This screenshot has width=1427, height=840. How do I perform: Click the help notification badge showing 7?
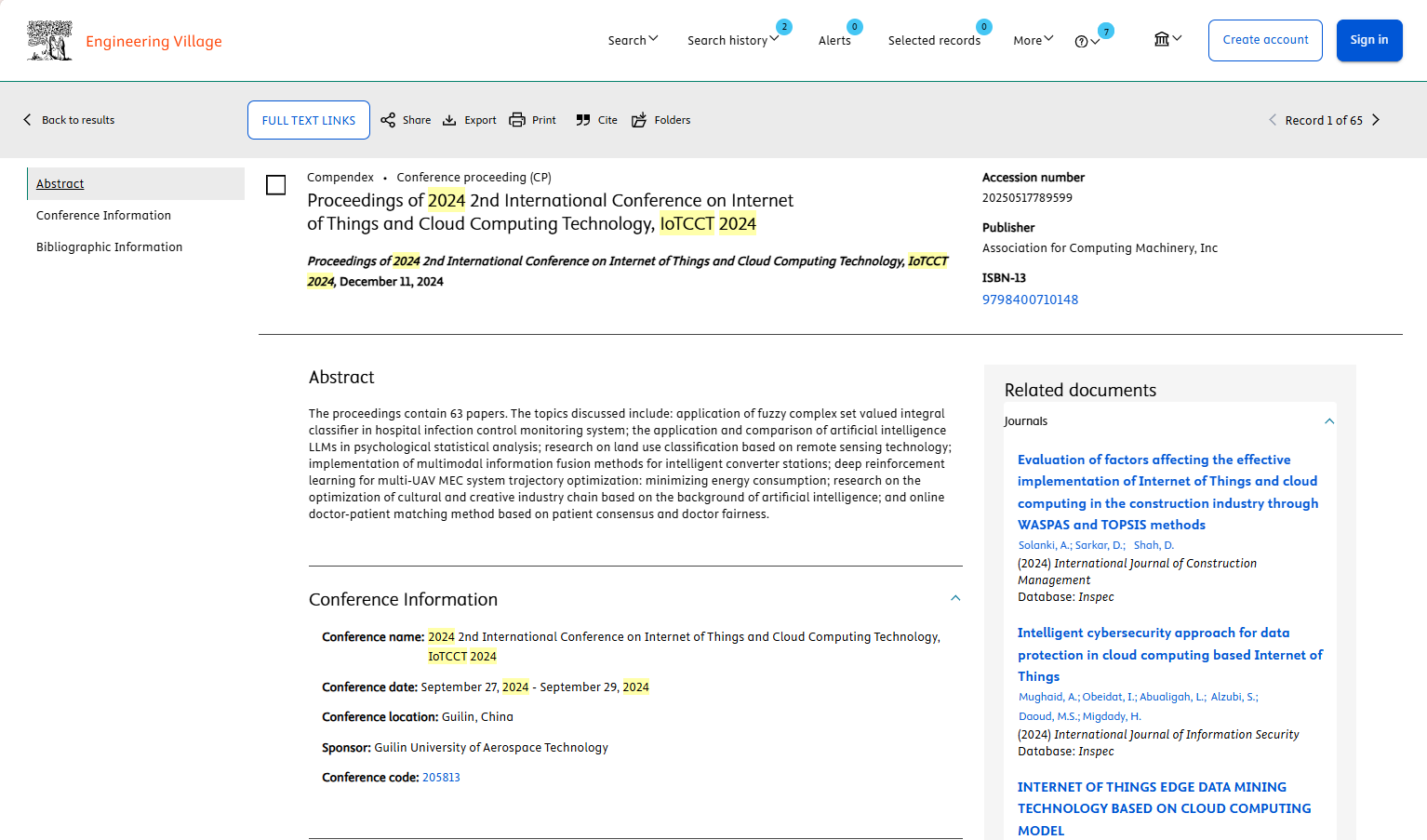[x=1106, y=31]
